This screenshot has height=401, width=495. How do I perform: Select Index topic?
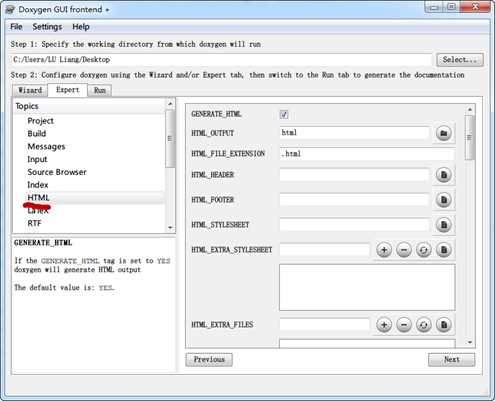[x=38, y=185]
